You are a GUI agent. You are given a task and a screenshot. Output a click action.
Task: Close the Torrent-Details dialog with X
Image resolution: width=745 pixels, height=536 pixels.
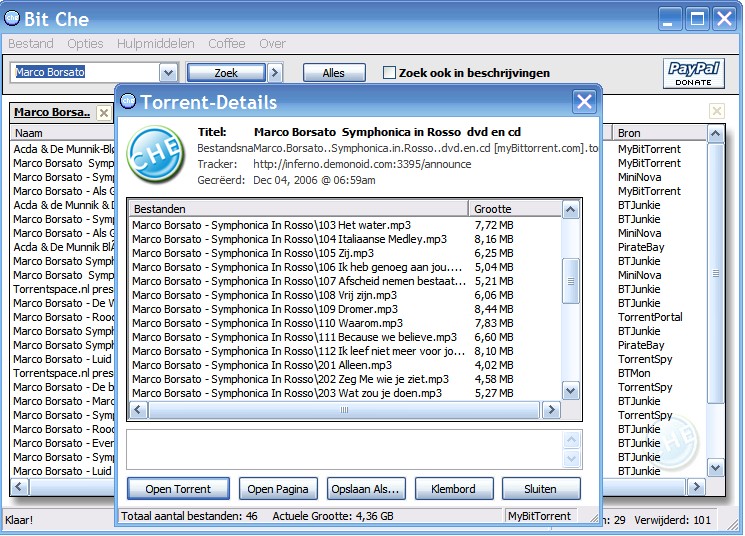point(584,102)
